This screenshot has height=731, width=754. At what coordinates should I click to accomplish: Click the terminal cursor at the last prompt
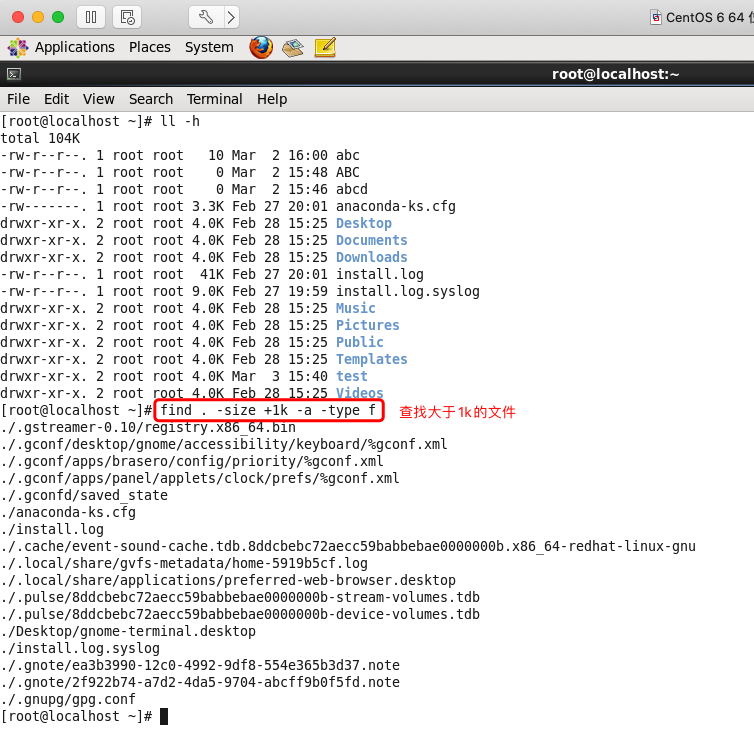point(164,717)
